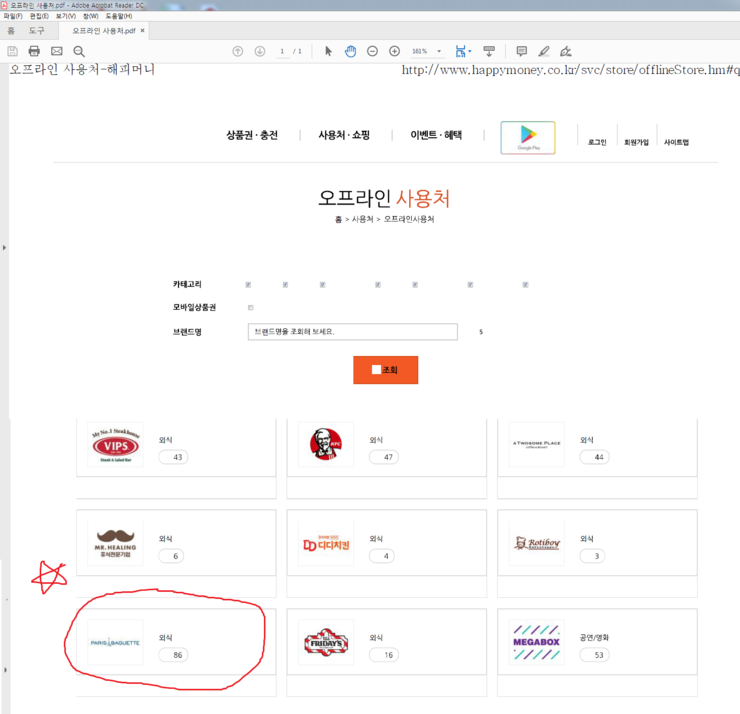Image resolution: width=740 pixels, height=714 pixels.
Task: Click the 디디치킨 logo
Action: coord(326,544)
